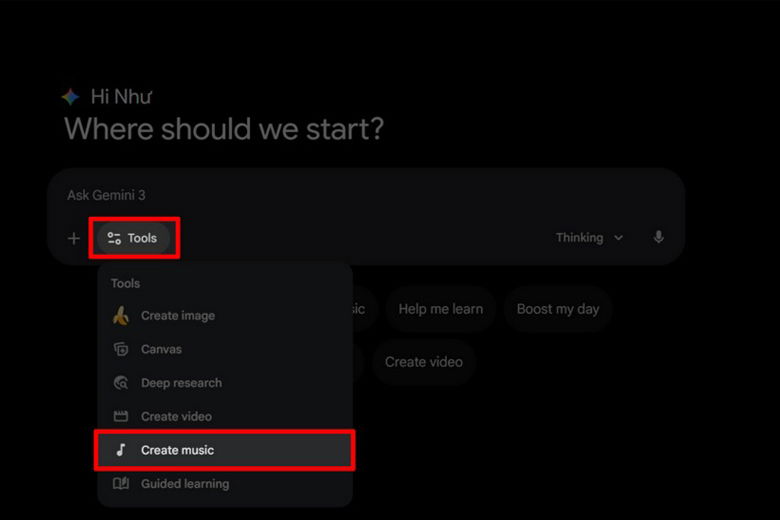Select the Deep research menu entry

coord(181,383)
